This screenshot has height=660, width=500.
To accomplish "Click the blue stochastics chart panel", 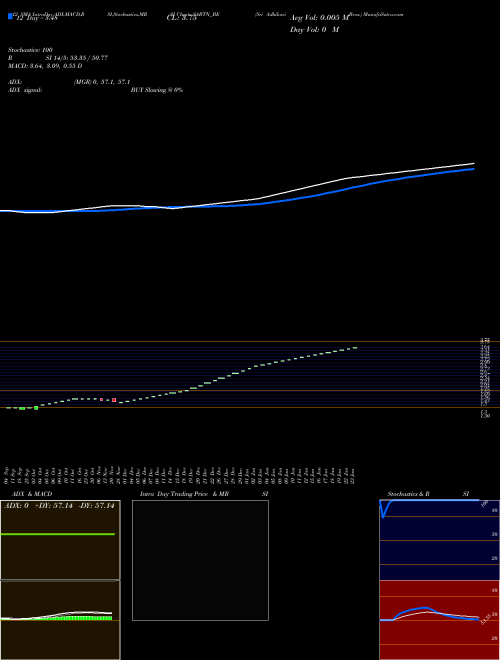I will [x=439, y=540].
